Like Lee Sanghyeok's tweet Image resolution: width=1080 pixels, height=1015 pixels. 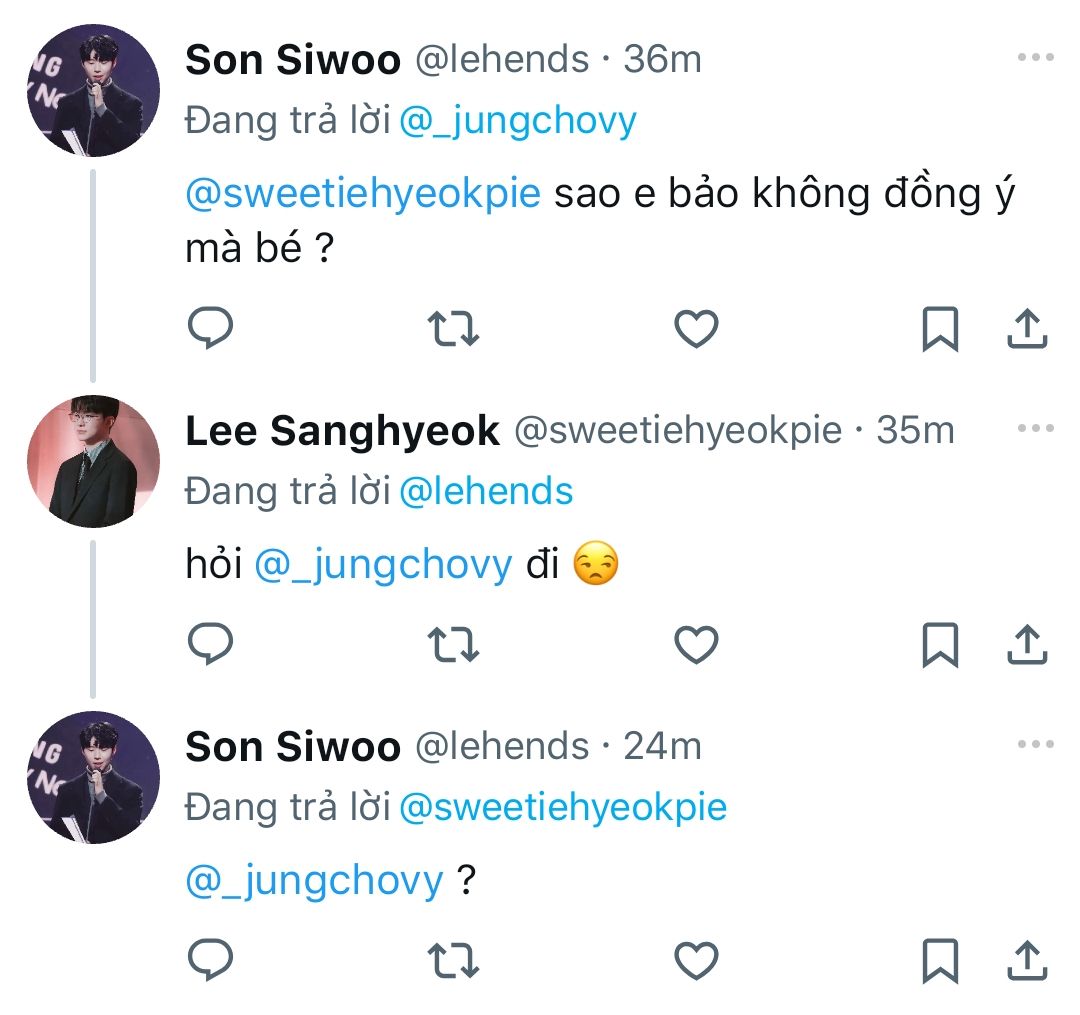click(x=696, y=645)
